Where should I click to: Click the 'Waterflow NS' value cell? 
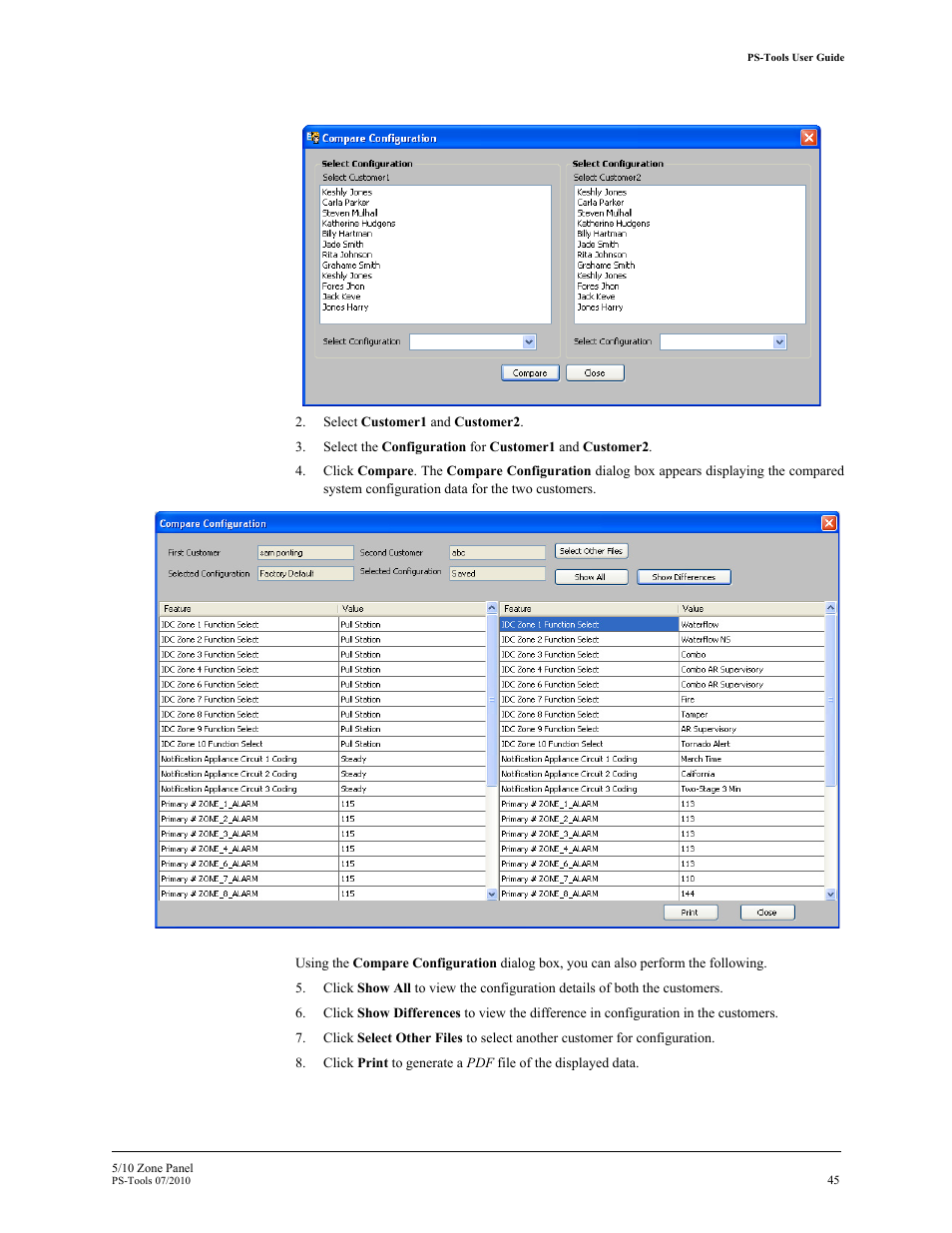751,639
